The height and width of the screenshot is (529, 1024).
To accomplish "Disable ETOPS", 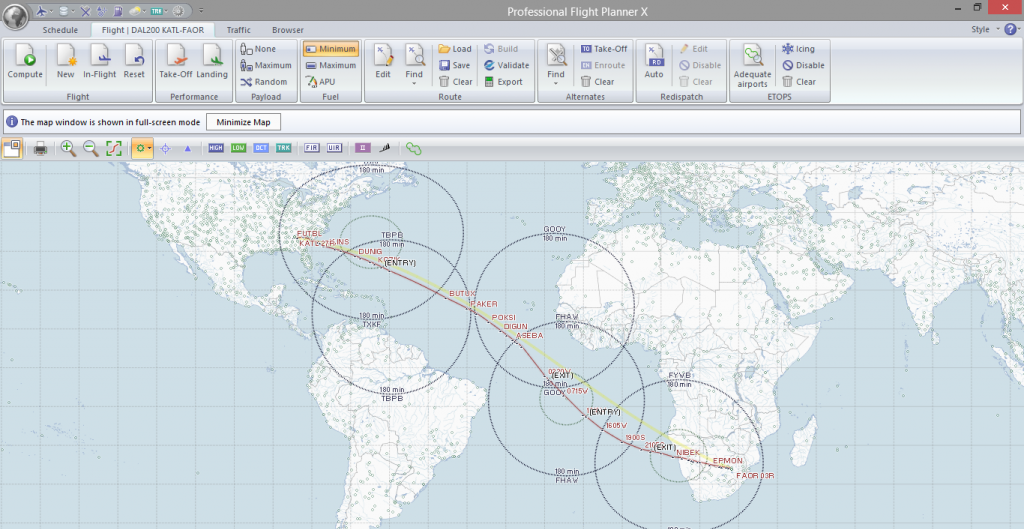I will (803, 65).
